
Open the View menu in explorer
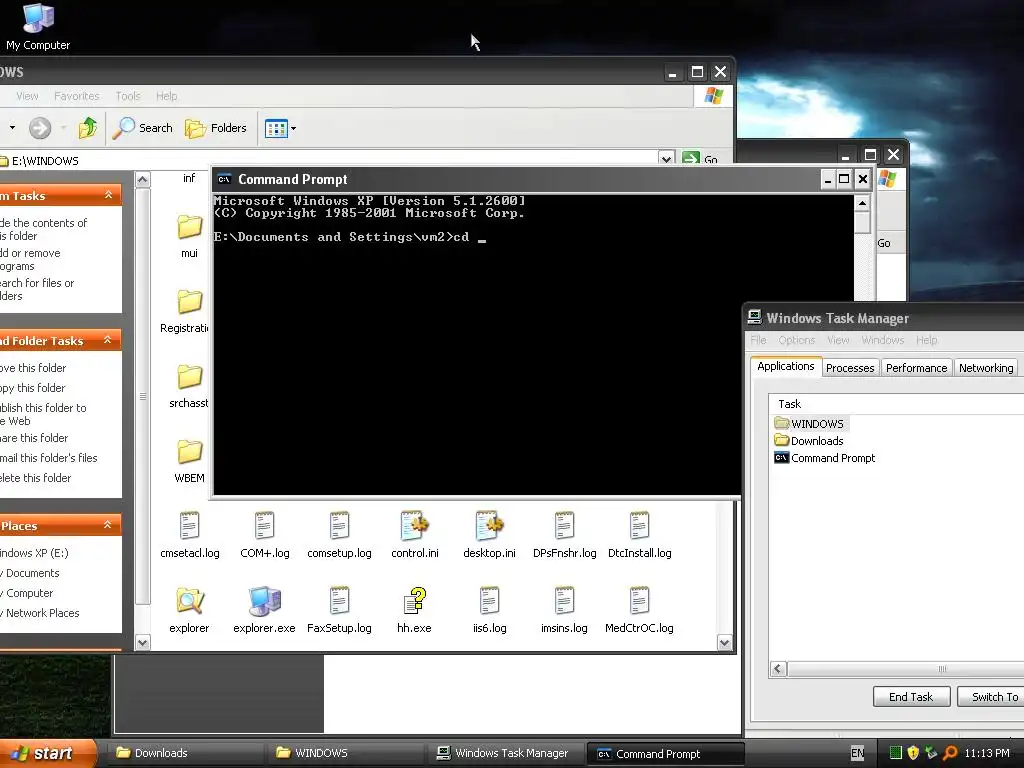click(27, 96)
